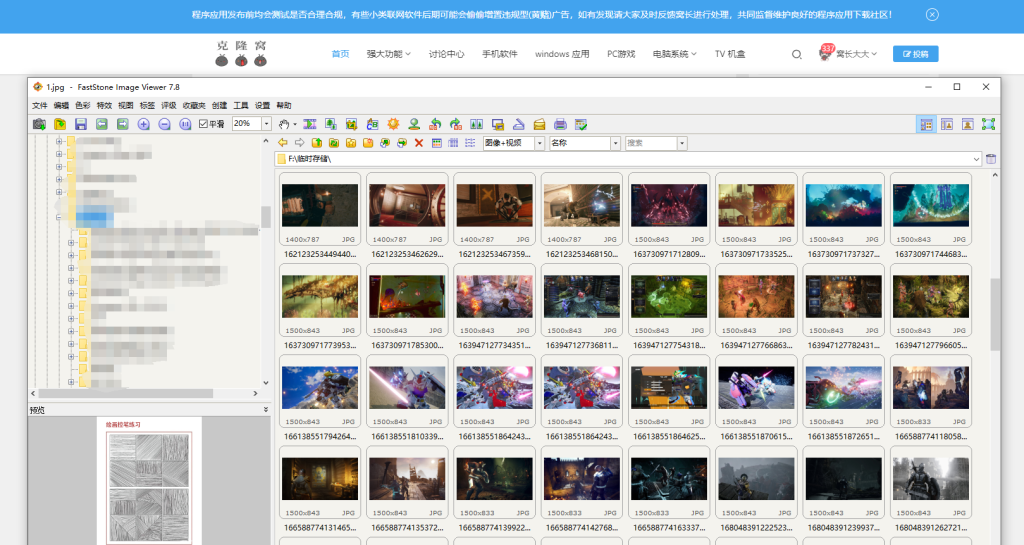Image resolution: width=1024 pixels, height=545 pixels.
Task: Open the resize image tool icon
Action: pos(331,124)
